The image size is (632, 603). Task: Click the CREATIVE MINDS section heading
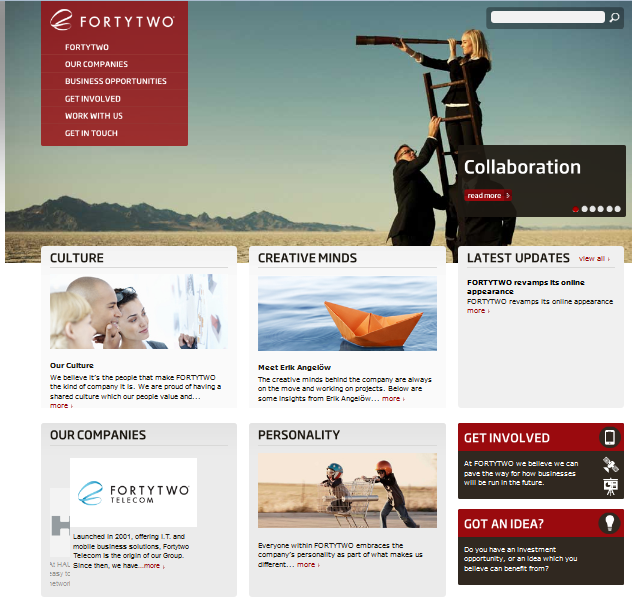tap(307, 258)
